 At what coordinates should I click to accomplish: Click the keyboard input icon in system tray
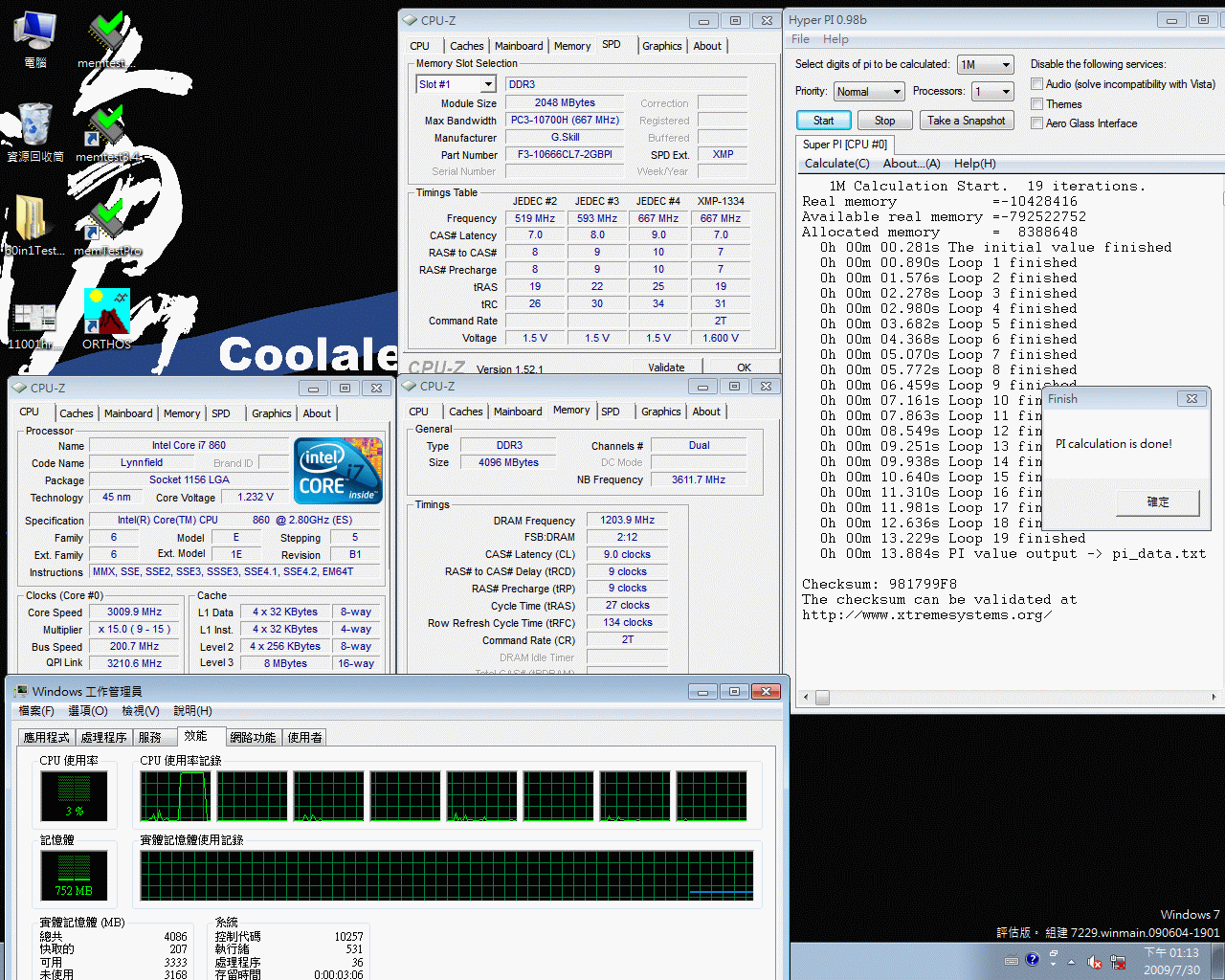coord(1012,960)
